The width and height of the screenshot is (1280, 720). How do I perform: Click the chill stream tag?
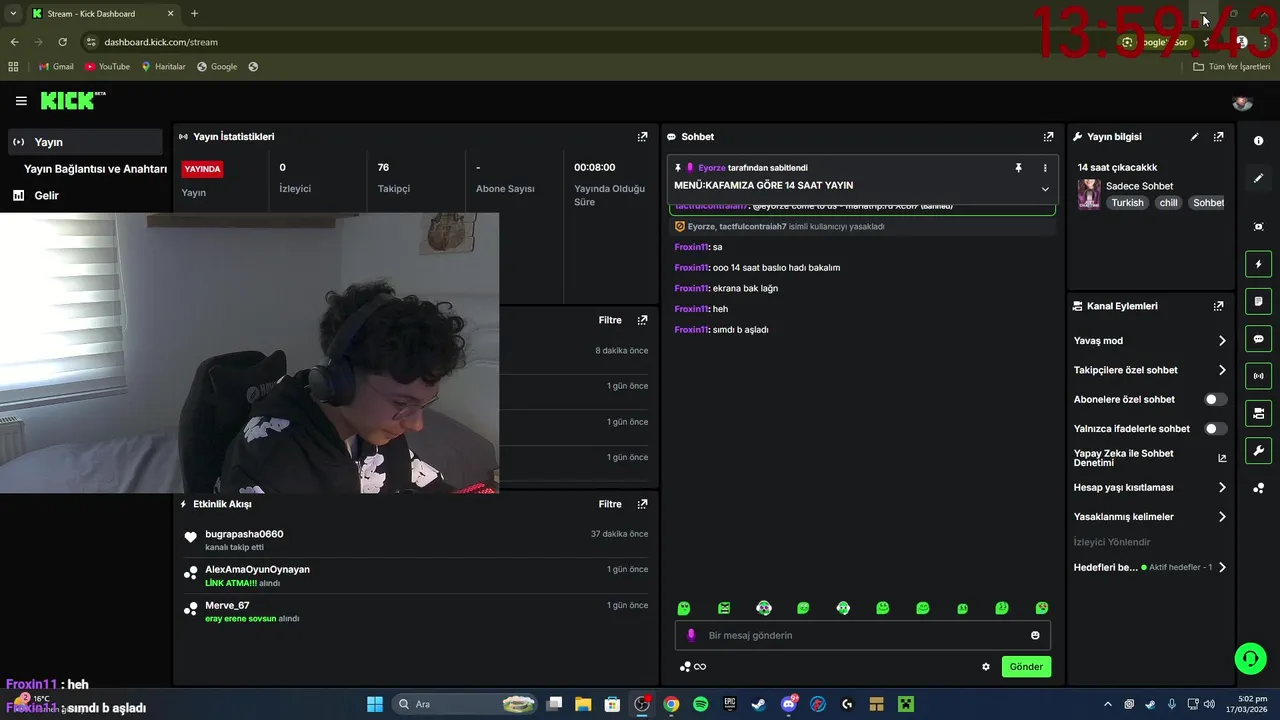click(1168, 203)
